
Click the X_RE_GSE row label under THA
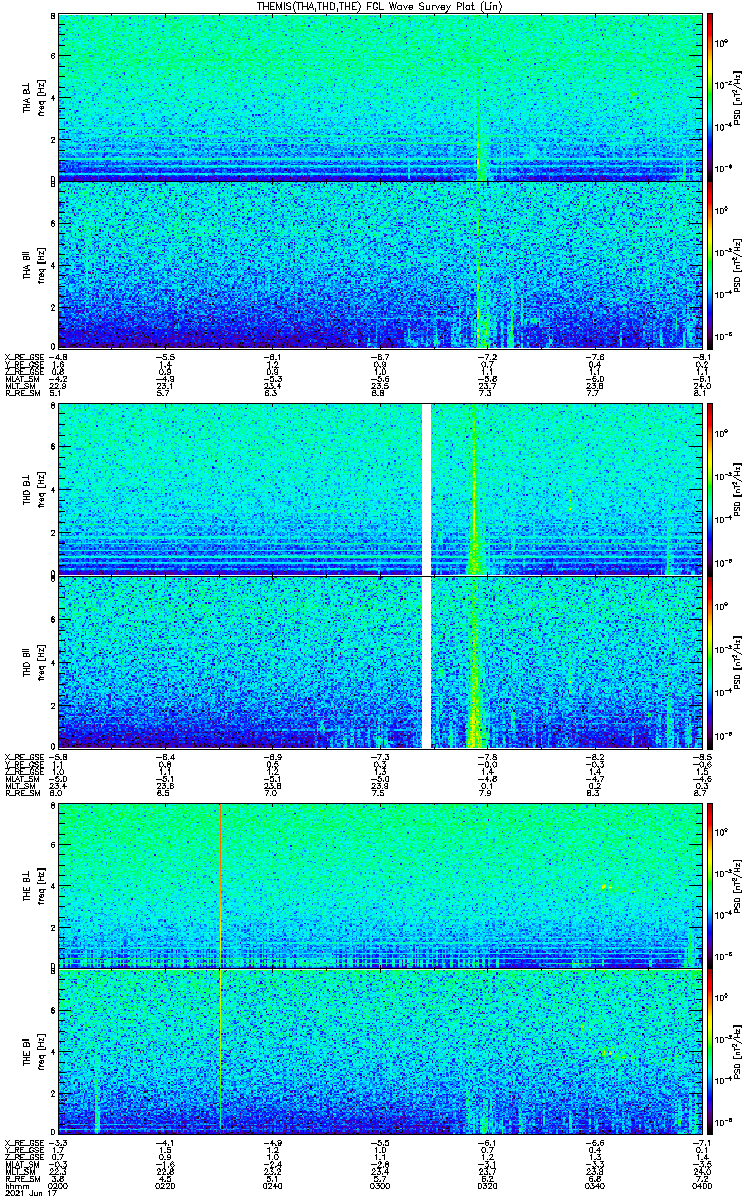point(23,356)
